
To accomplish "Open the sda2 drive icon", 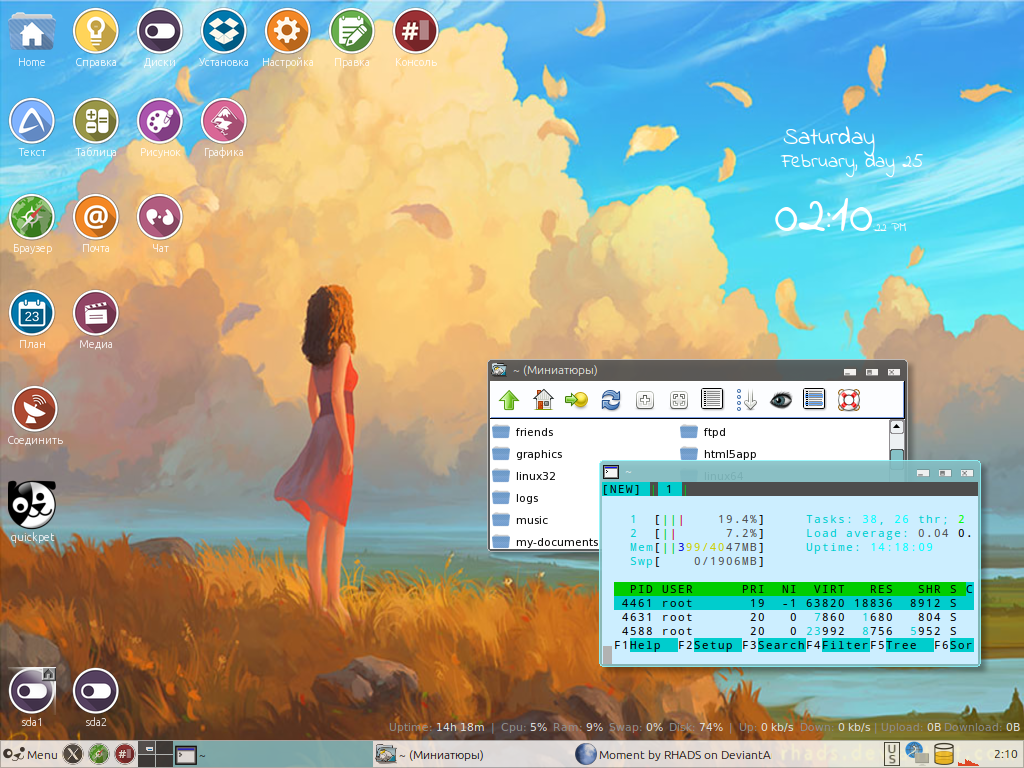I will point(95,692).
